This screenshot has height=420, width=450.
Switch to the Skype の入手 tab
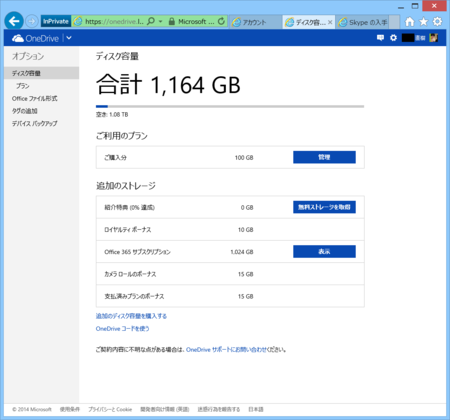point(362,22)
